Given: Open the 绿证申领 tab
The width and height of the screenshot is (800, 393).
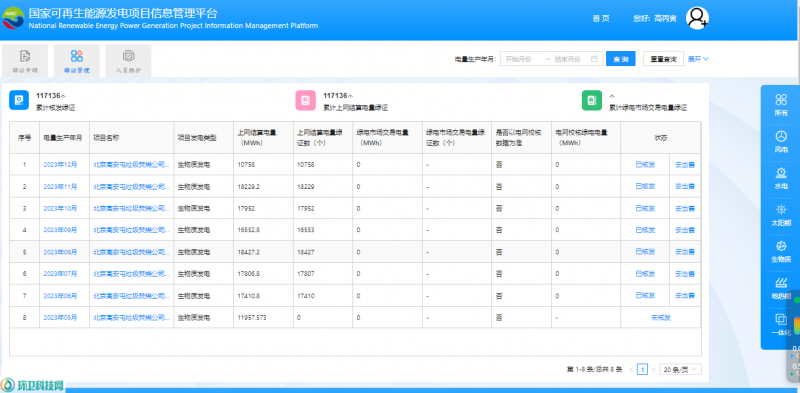Looking at the screenshot, I should [25, 61].
